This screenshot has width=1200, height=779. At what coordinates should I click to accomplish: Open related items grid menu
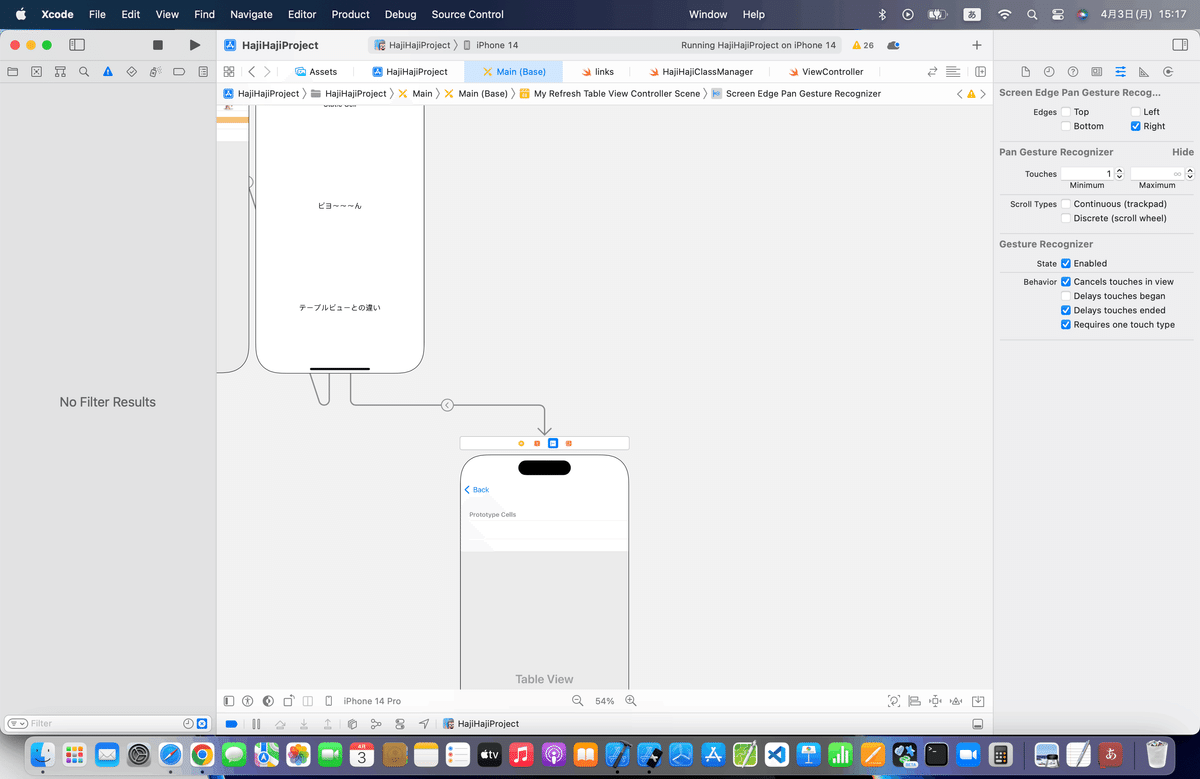click(229, 72)
